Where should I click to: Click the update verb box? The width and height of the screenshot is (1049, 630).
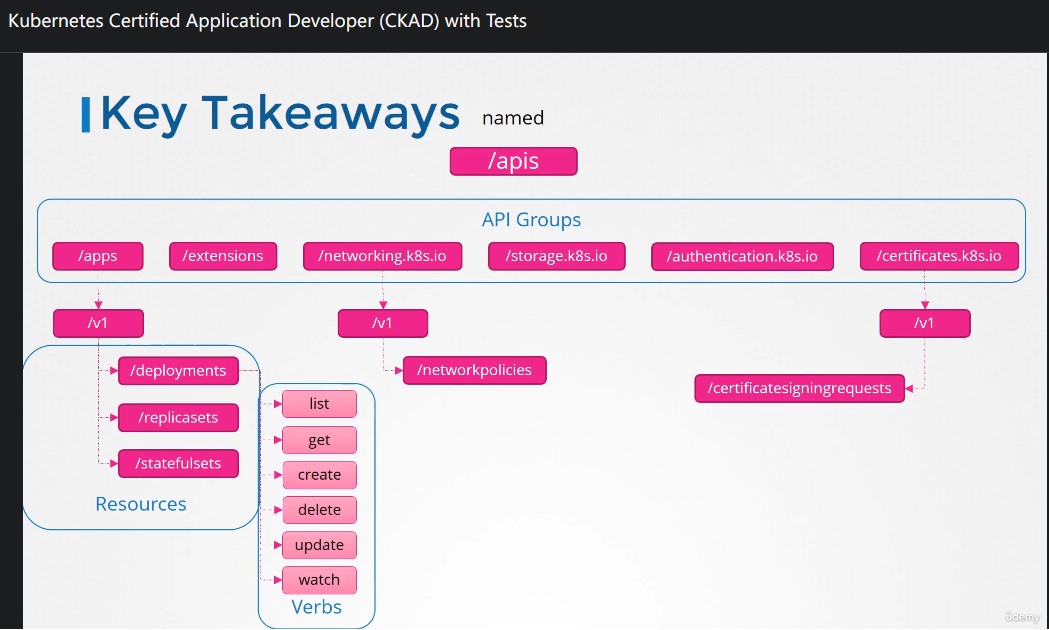[319, 545]
